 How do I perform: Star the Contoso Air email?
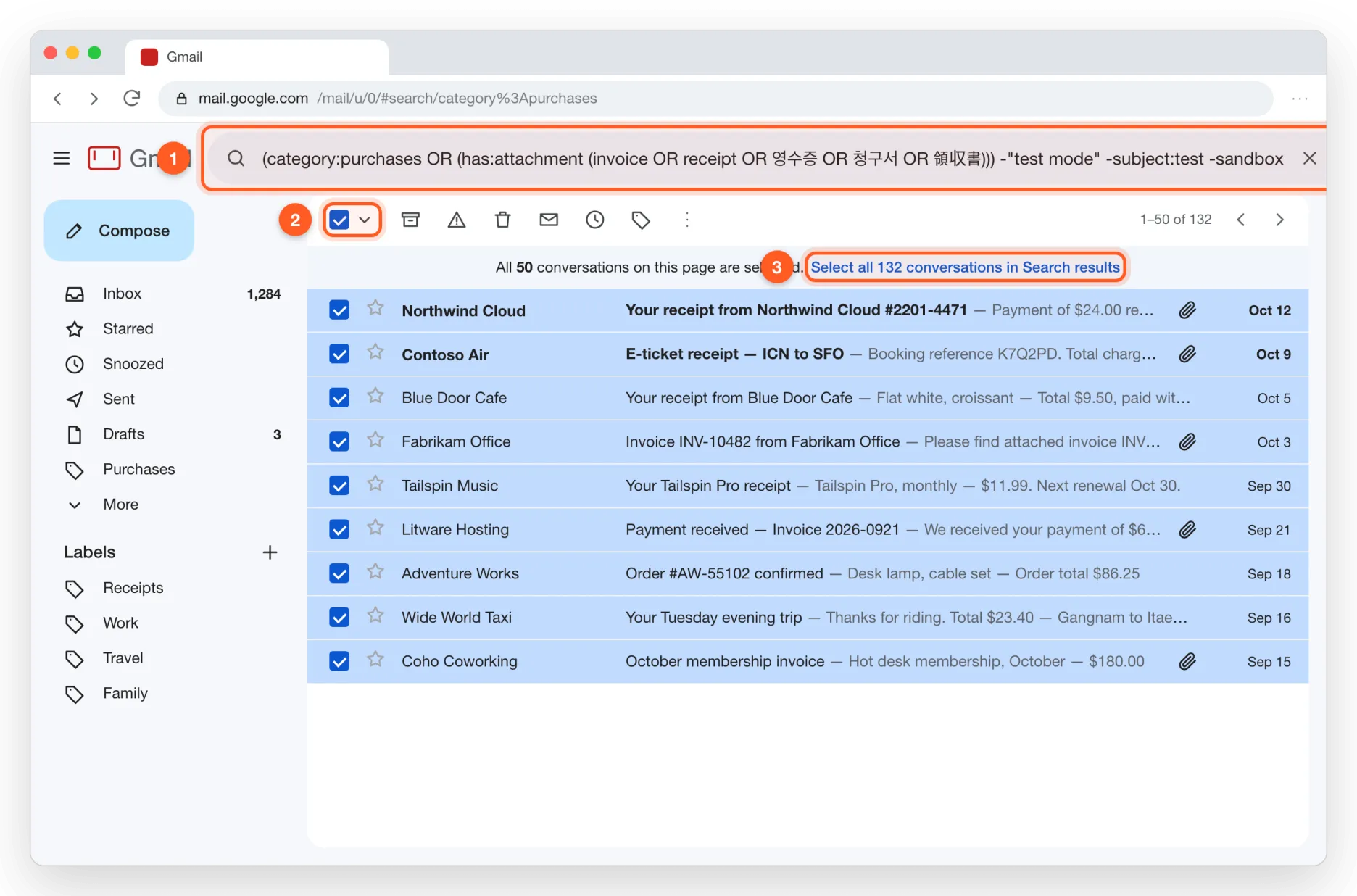click(x=375, y=352)
